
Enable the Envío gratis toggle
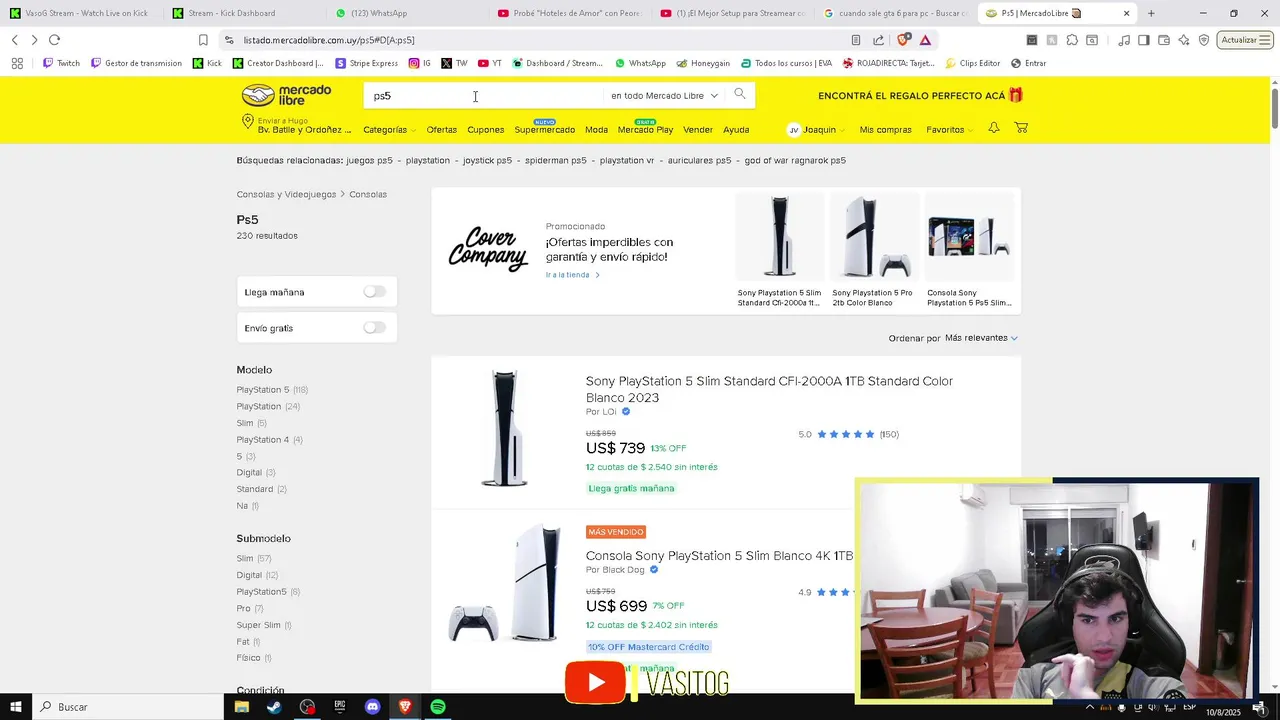click(x=374, y=328)
